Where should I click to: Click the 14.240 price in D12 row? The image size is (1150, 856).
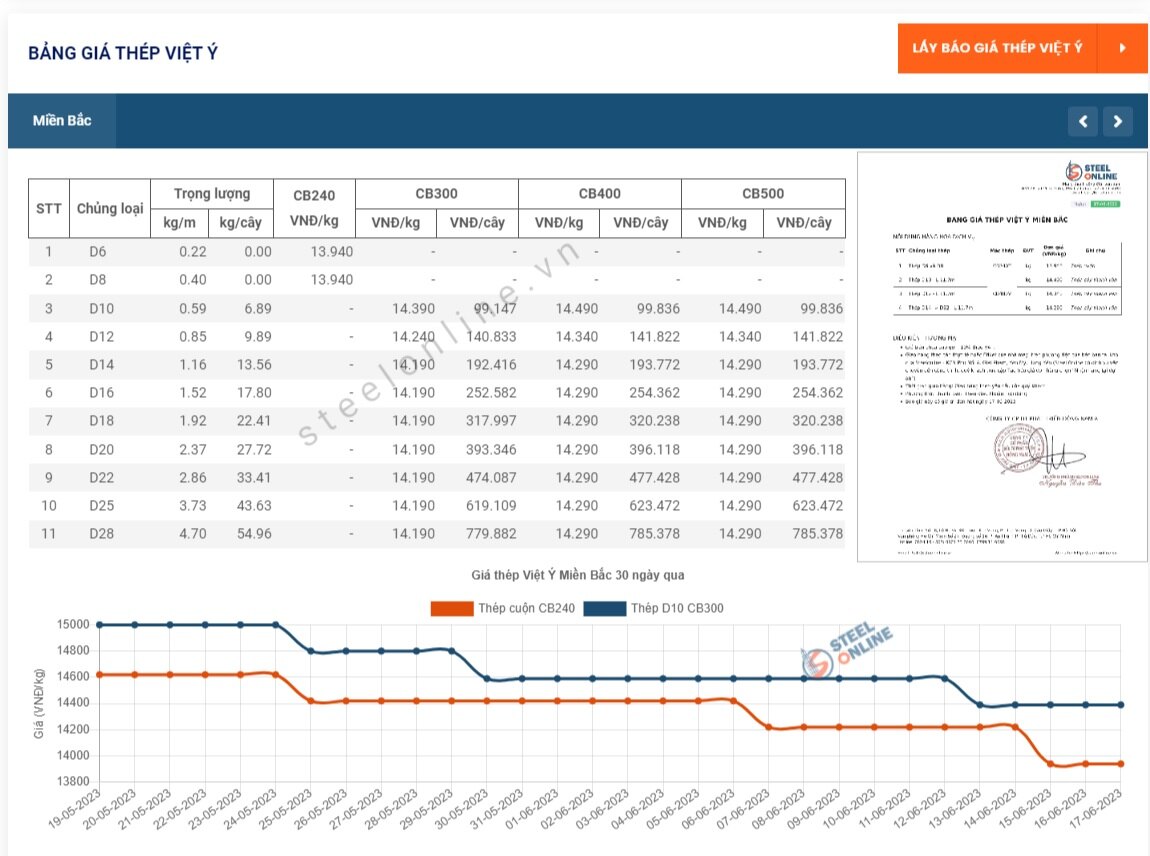pyautogui.click(x=413, y=337)
